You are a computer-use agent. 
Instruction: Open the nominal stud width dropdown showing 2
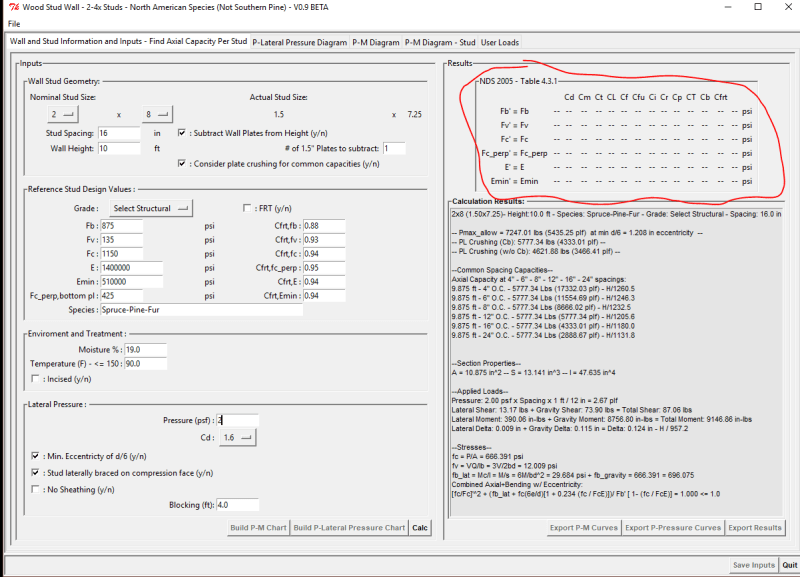click(63, 114)
